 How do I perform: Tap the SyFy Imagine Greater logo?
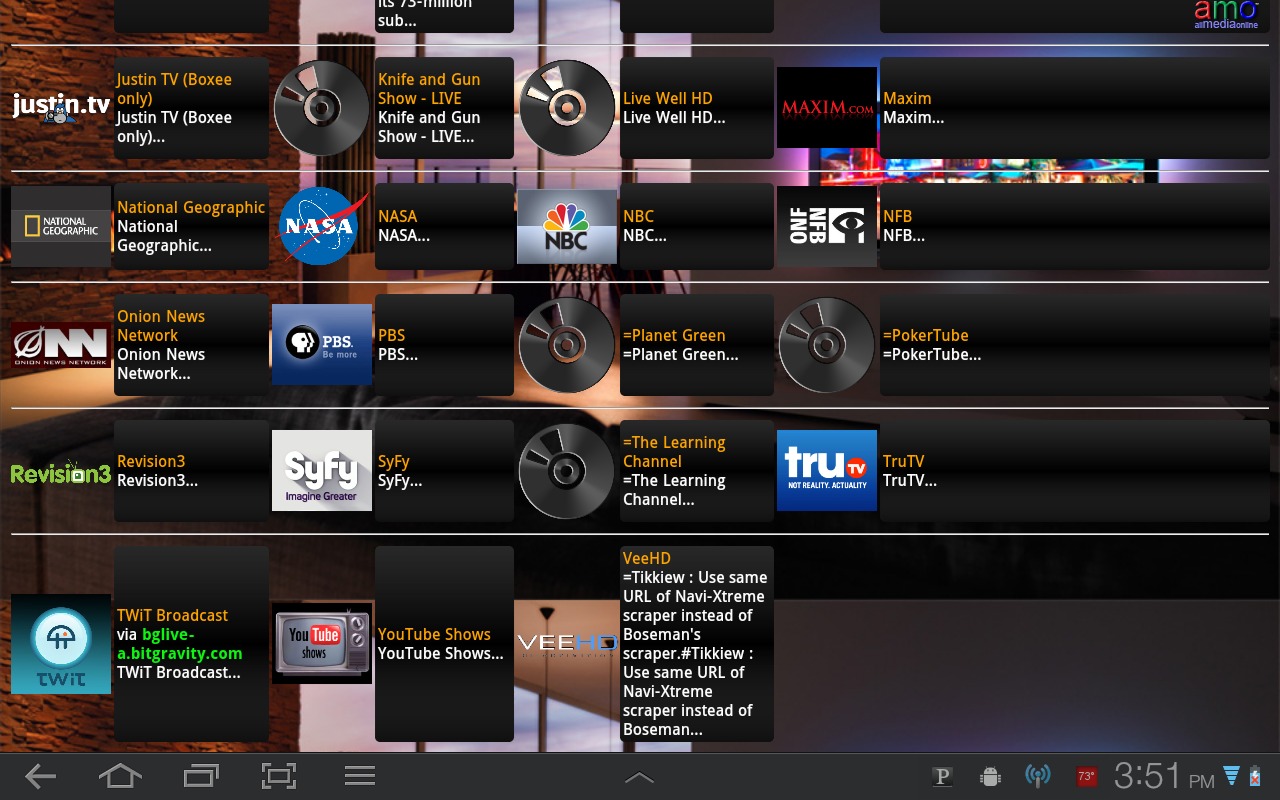coord(321,471)
